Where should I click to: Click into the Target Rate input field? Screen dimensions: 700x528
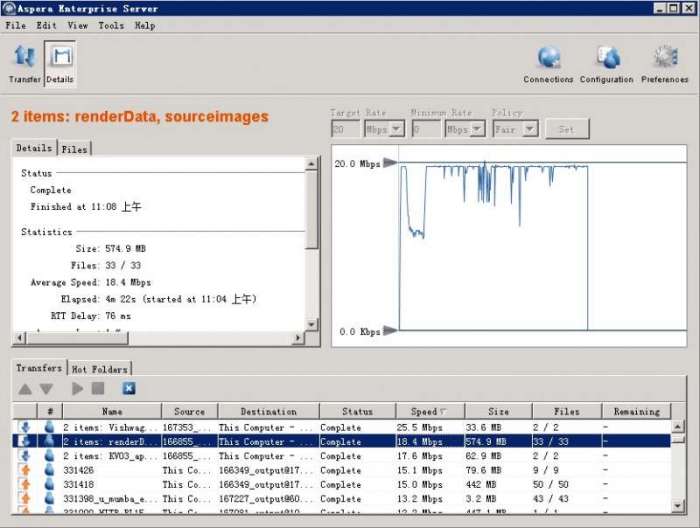[346, 129]
